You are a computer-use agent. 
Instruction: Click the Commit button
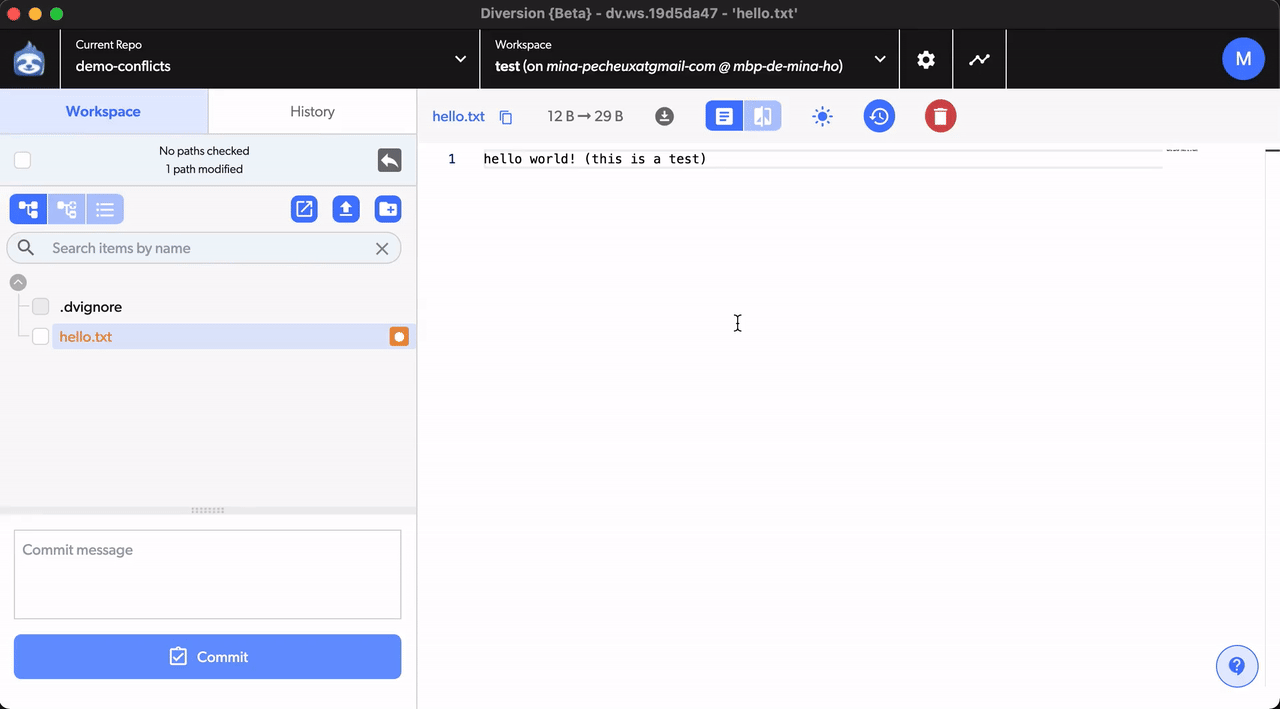[x=207, y=657]
